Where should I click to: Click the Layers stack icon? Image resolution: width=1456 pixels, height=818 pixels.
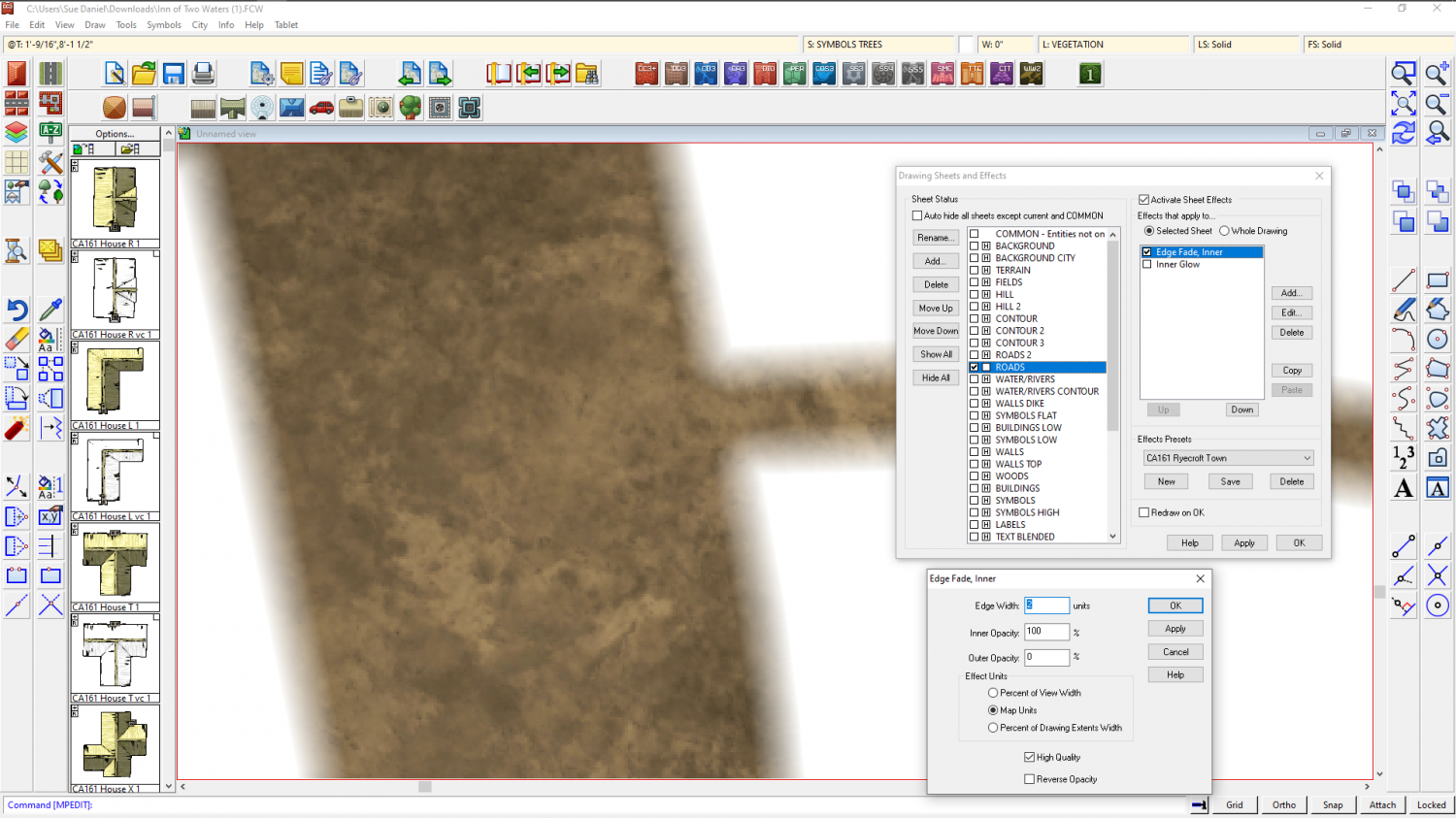pos(17,133)
